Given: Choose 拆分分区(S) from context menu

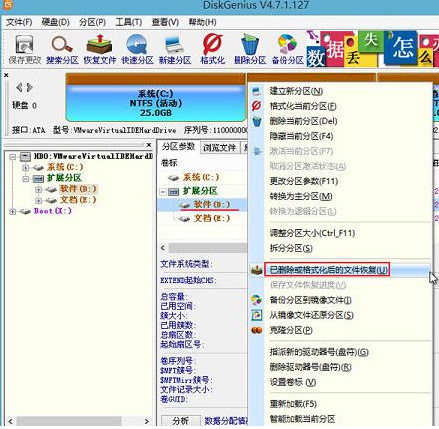Looking at the screenshot, I should pyautogui.click(x=291, y=248).
